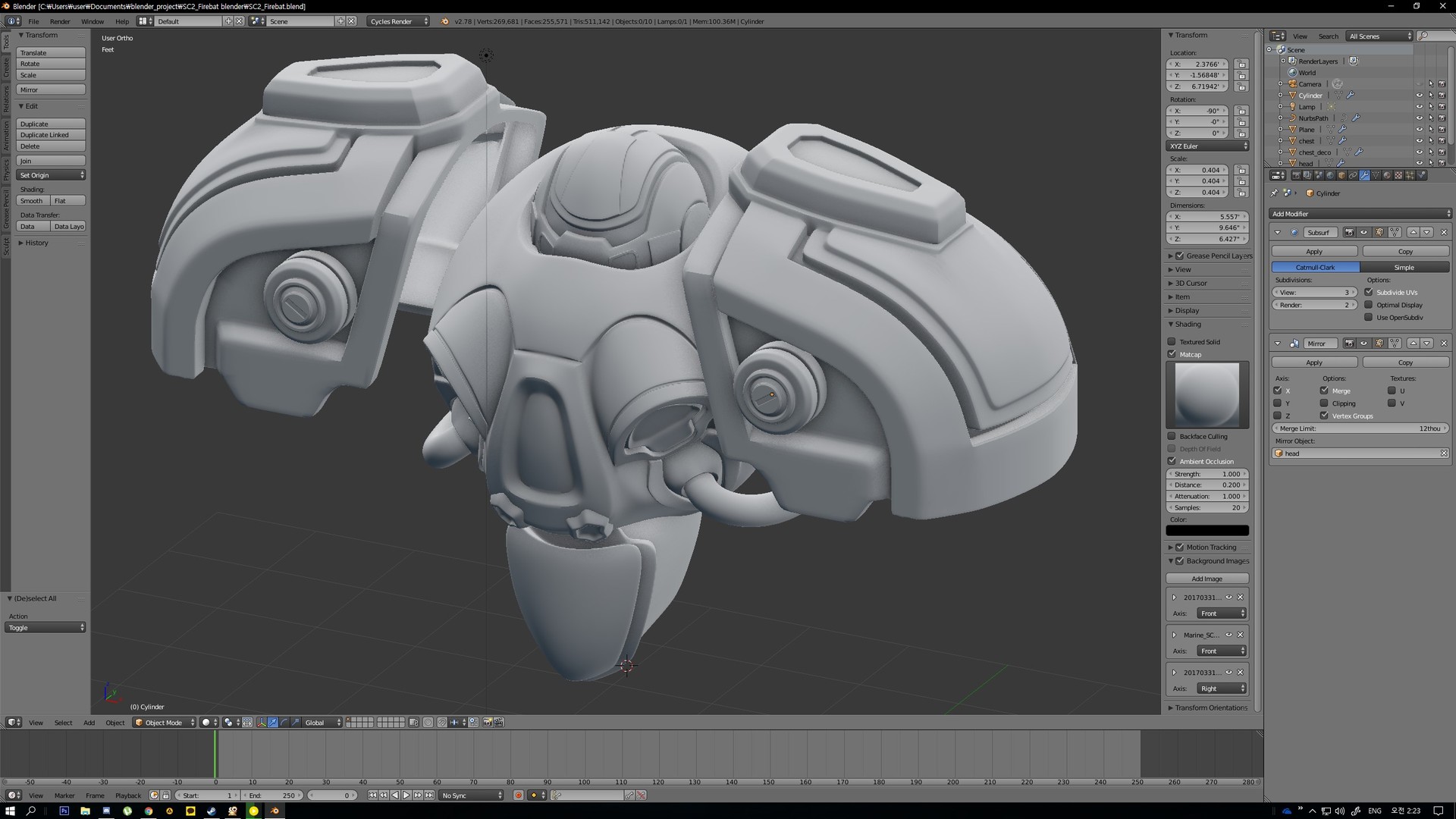This screenshot has width=1456, height=819.
Task: Apply the Mirror modifier
Action: pyautogui.click(x=1314, y=362)
